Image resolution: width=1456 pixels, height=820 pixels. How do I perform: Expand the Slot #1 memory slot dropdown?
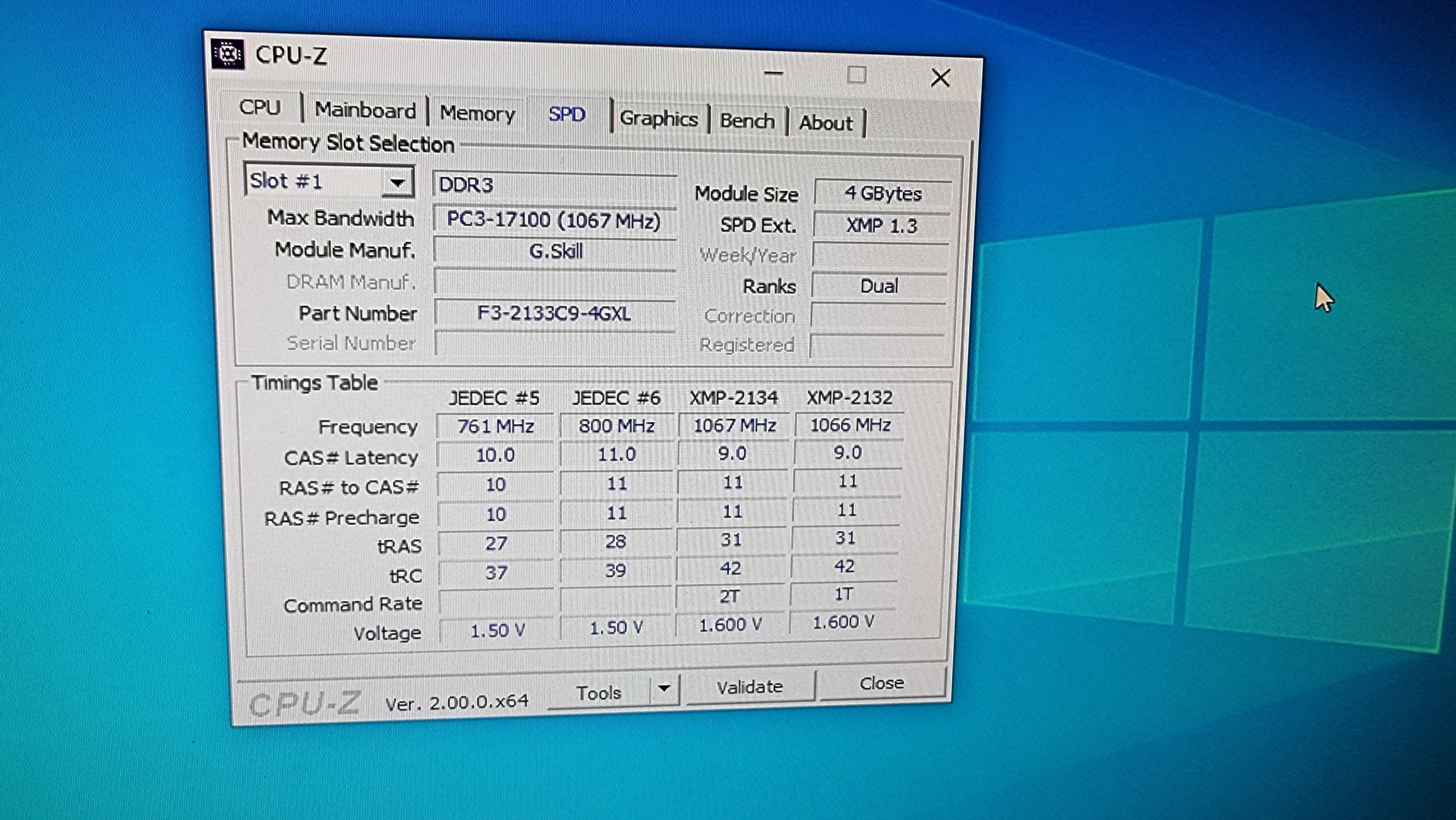click(398, 182)
